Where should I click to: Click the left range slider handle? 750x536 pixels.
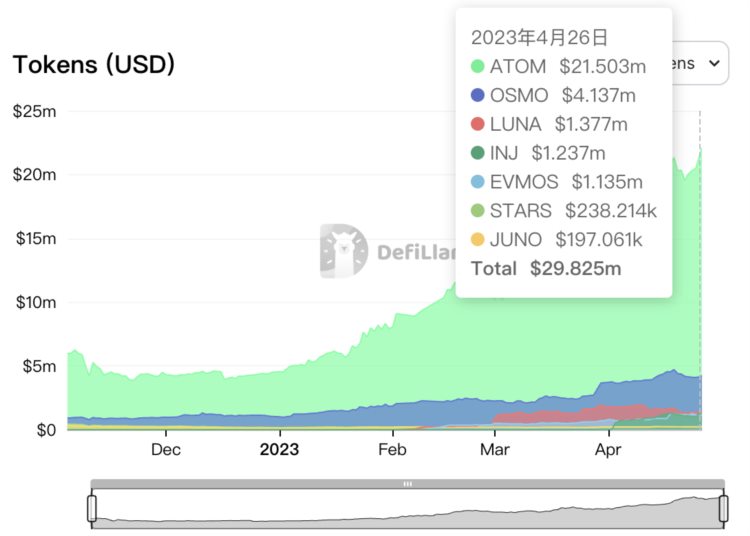pyautogui.click(x=92, y=509)
